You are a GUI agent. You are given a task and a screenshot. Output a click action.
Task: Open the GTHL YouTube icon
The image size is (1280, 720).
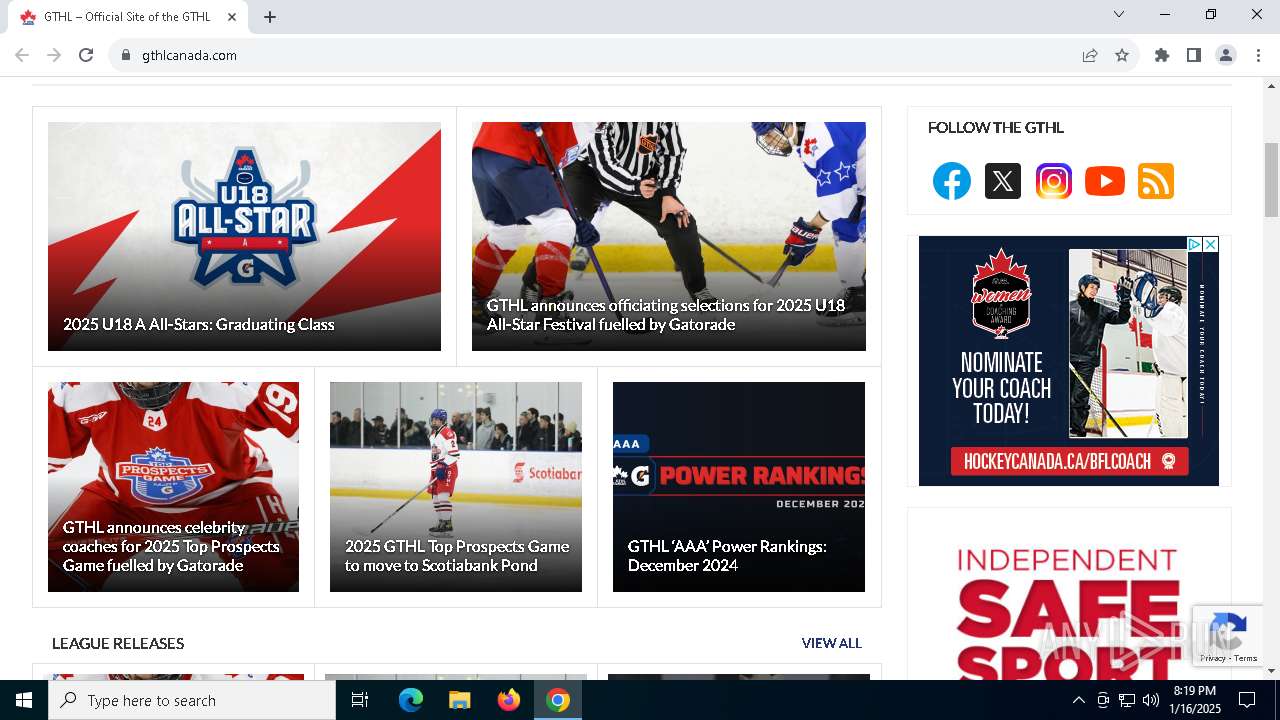click(x=1104, y=181)
